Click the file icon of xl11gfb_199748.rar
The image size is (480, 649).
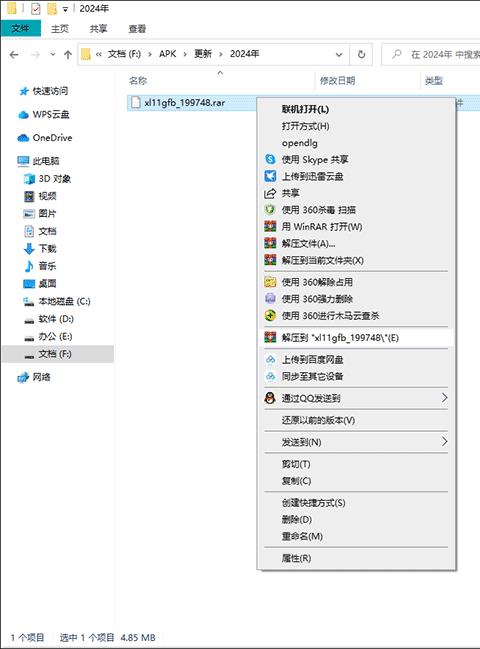[x=136, y=102]
